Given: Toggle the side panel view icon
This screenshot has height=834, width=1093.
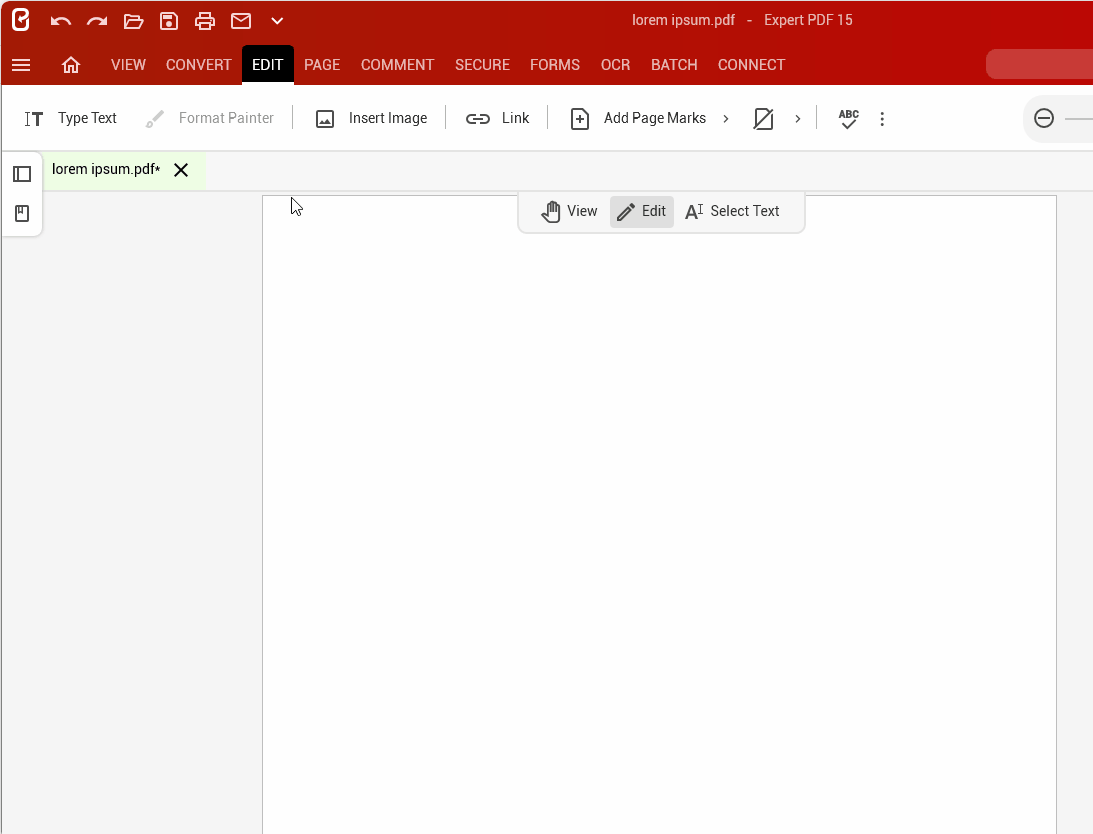Looking at the screenshot, I should pyautogui.click(x=22, y=174).
